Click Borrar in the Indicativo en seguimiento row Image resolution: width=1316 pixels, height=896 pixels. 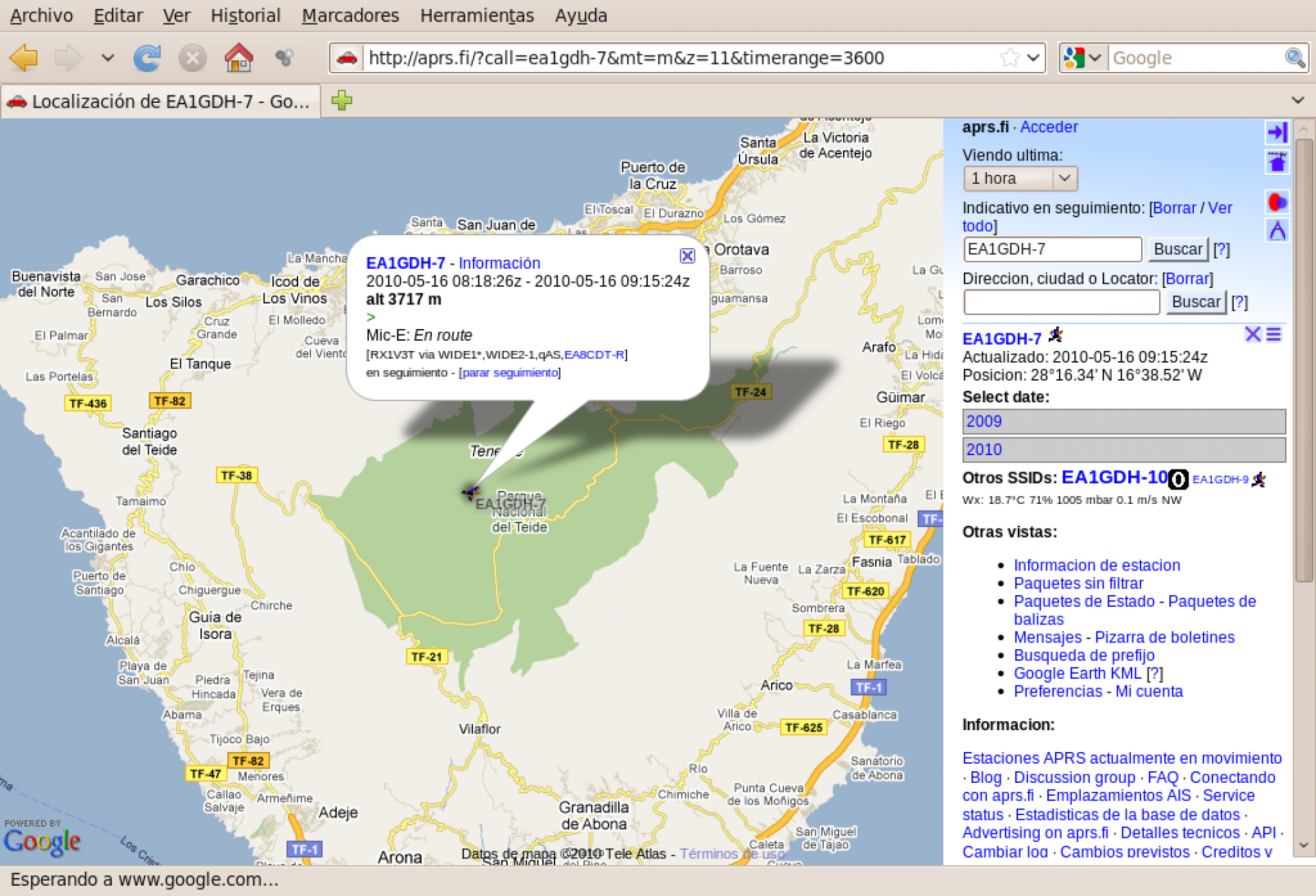pyautogui.click(x=1174, y=208)
